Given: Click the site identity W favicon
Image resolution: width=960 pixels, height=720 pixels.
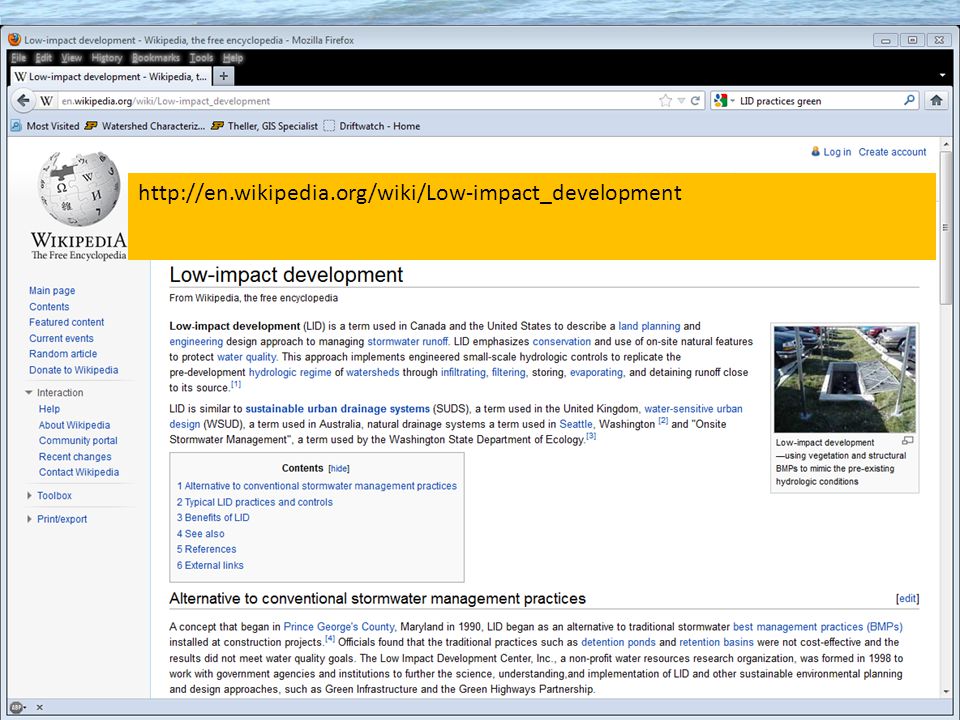Looking at the screenshot, I should [x=47, y=100].
